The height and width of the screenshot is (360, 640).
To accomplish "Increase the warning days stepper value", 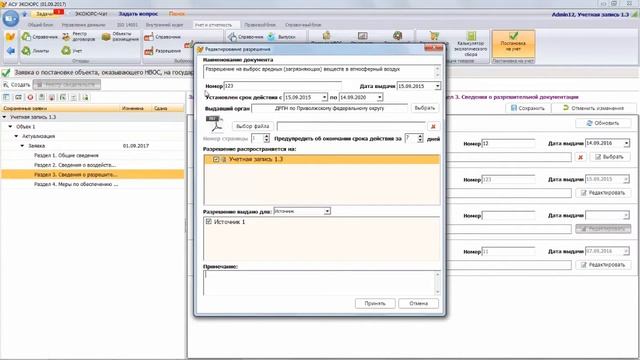I will coord(420,136).
